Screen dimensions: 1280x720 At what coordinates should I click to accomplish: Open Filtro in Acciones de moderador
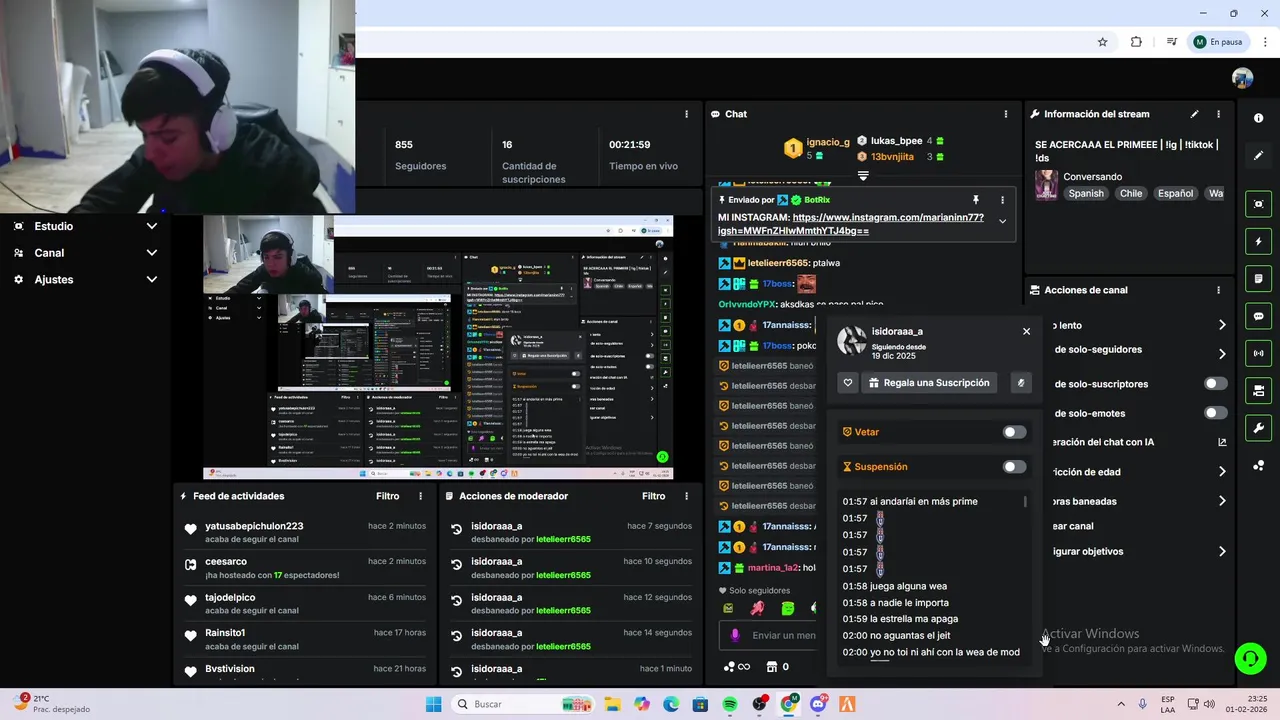pyautogui.click(x=653, y=496)
